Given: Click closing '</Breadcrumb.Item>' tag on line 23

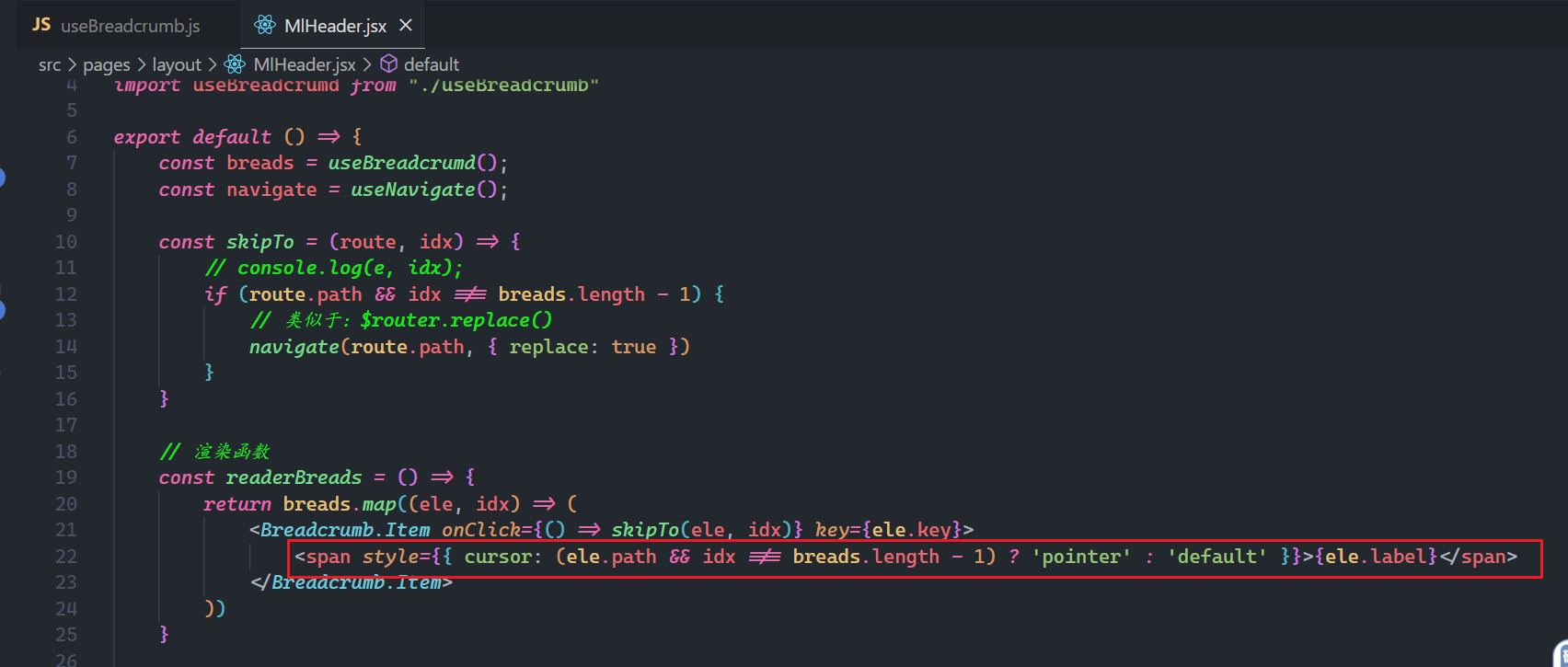Looking at the screenshot, I should (352, 582).
